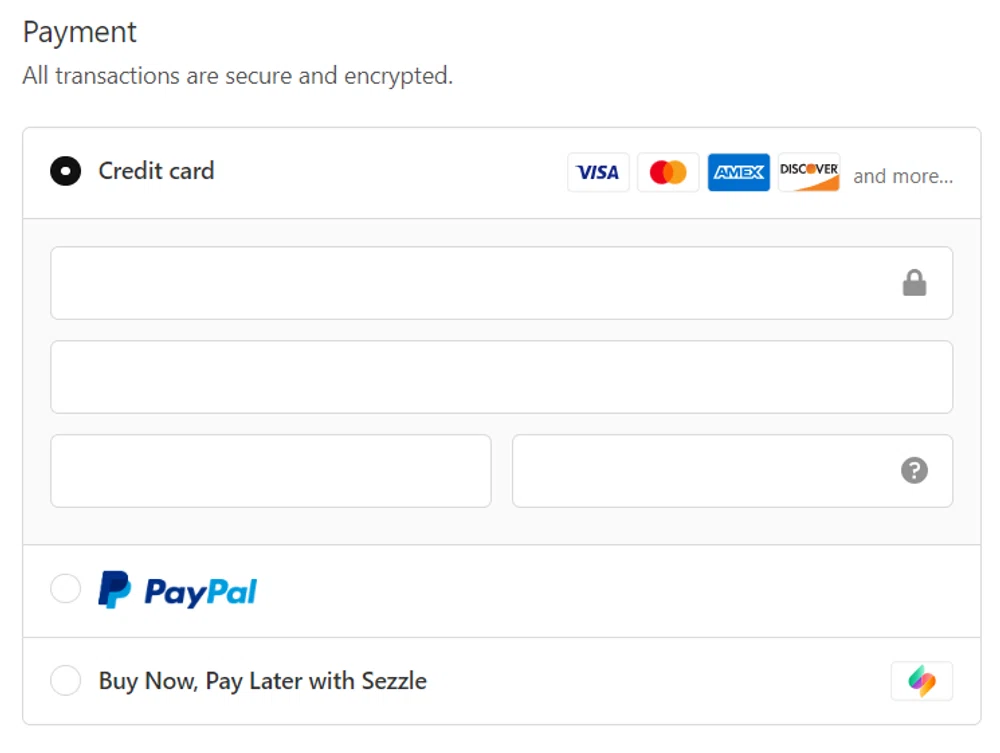Image resolution: width=1000 pixels, height=753 pixels.
Task: Click the Mastercard icon
Action: click(668, 172)
